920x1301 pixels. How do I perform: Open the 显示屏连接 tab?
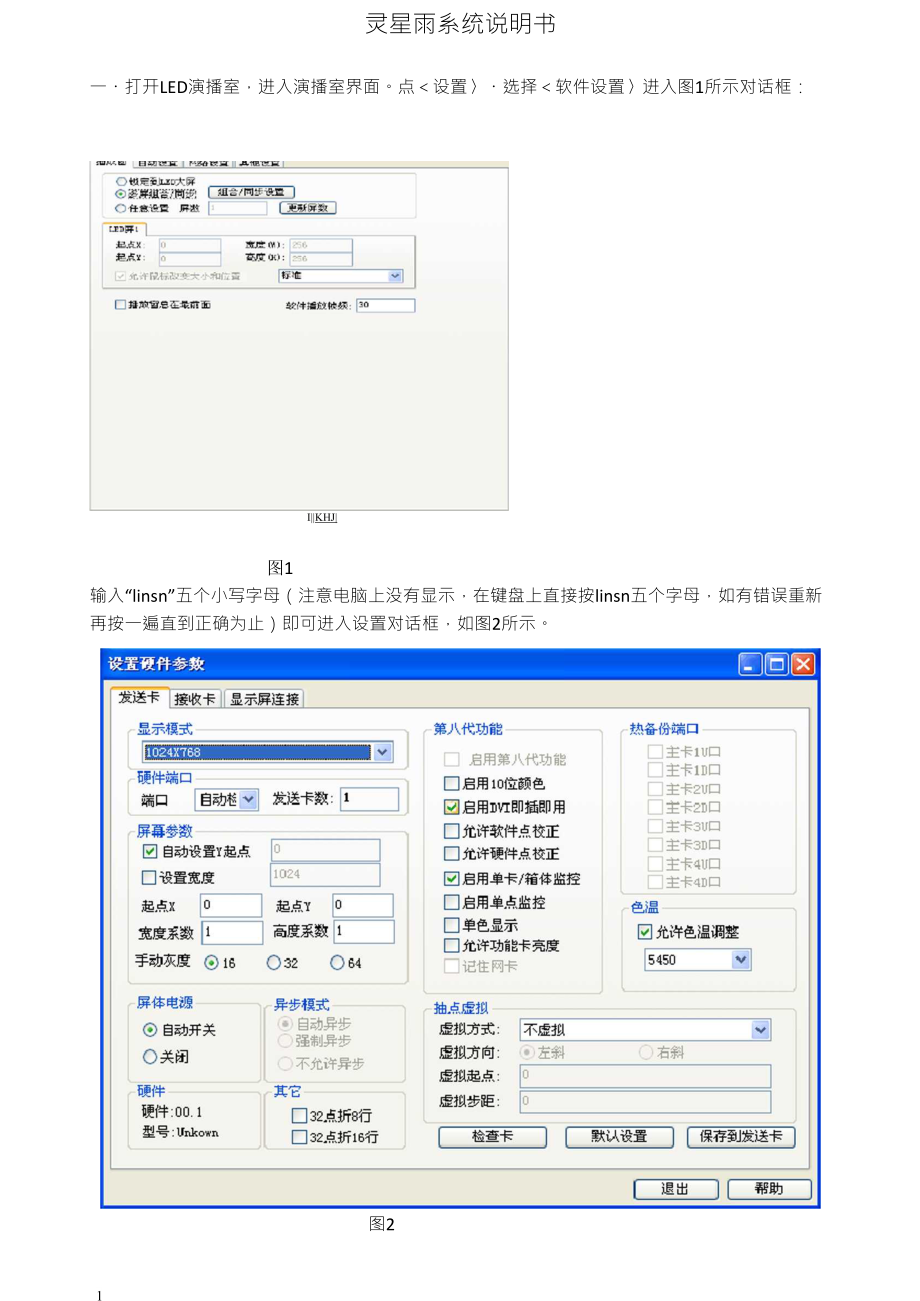[x=264, y=699]
